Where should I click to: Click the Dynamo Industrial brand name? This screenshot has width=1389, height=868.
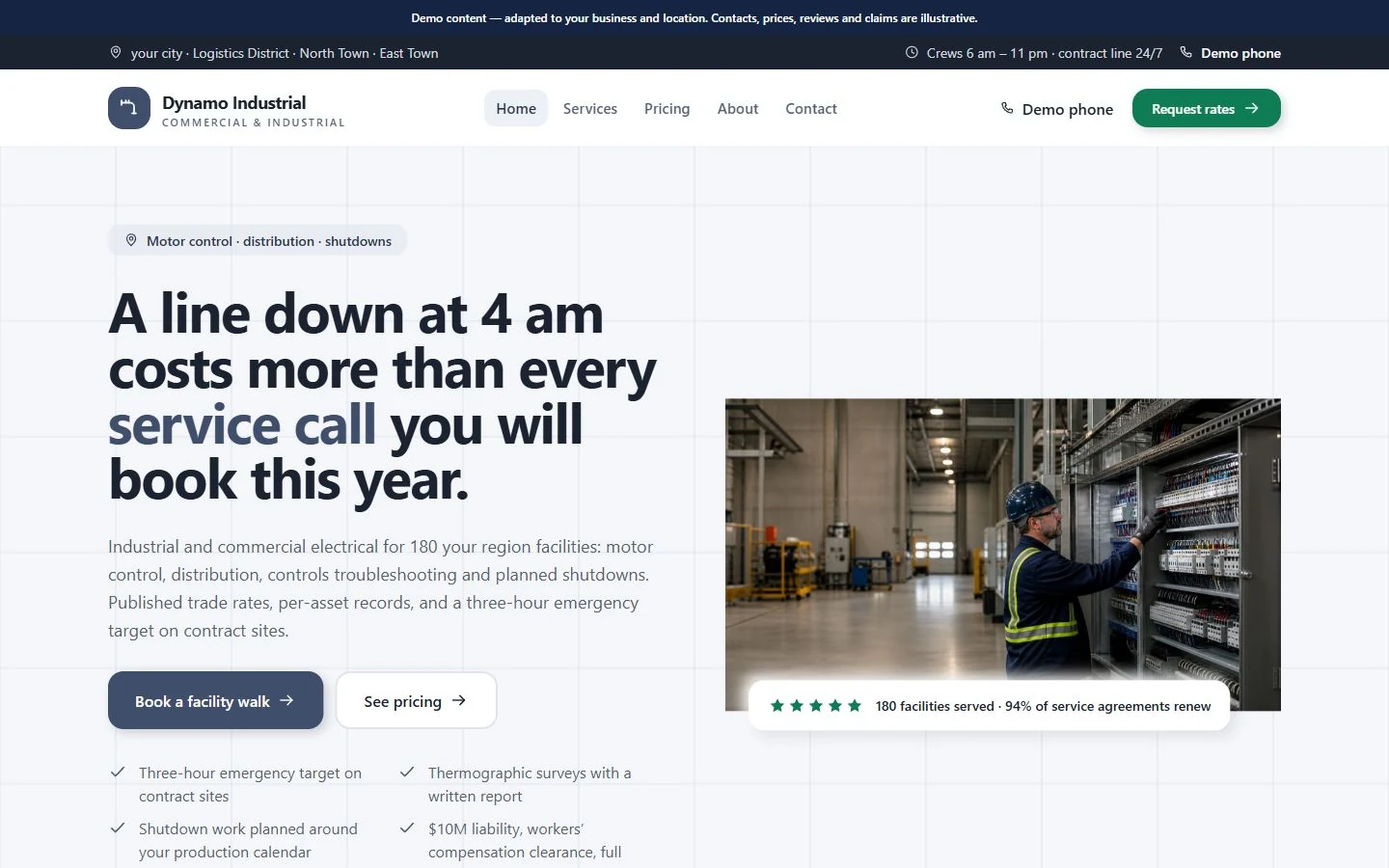[x=234, y=102]
